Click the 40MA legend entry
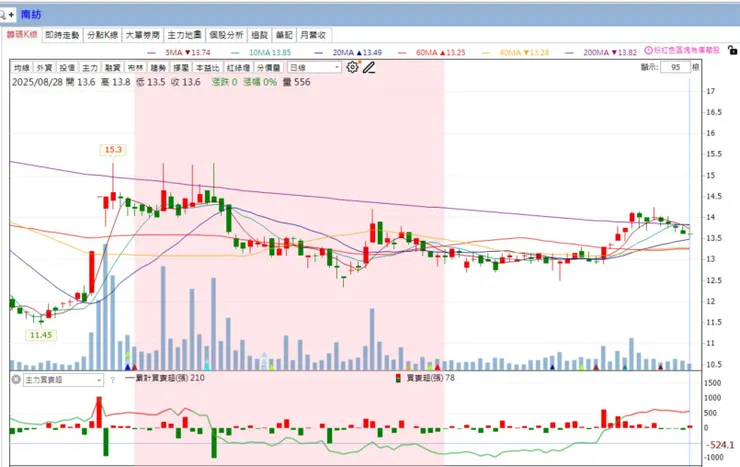The width and height of the screenshot is (740, 467). (515, 52)
